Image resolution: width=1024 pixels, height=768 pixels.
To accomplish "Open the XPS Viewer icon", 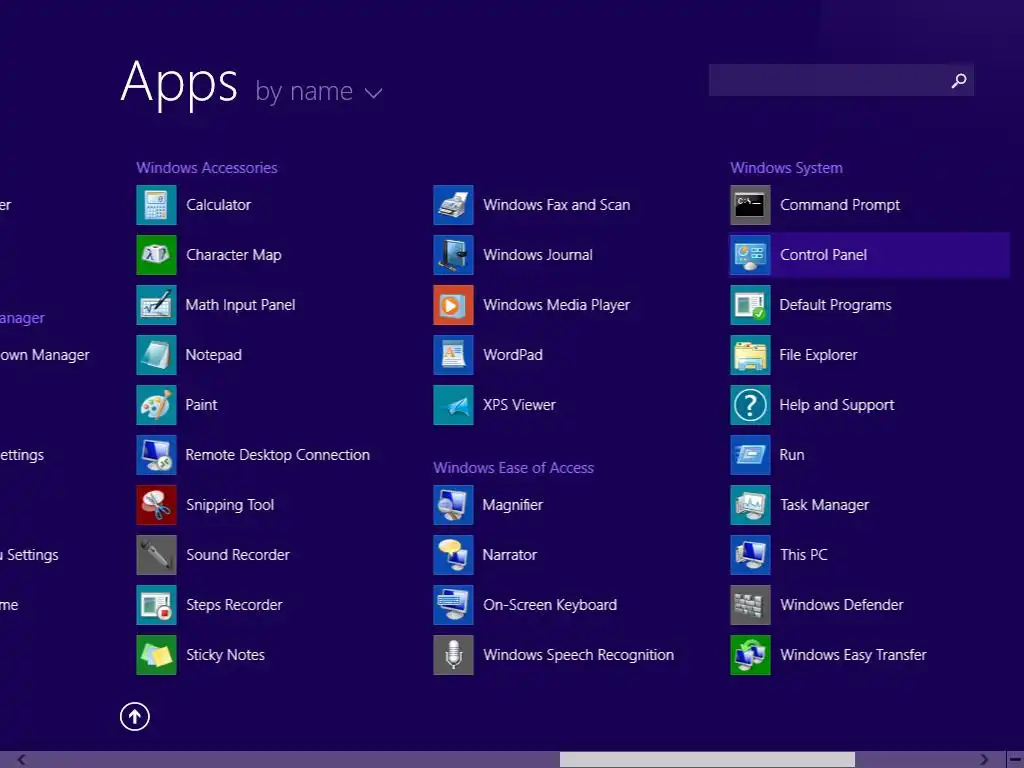I will (453, 405).
